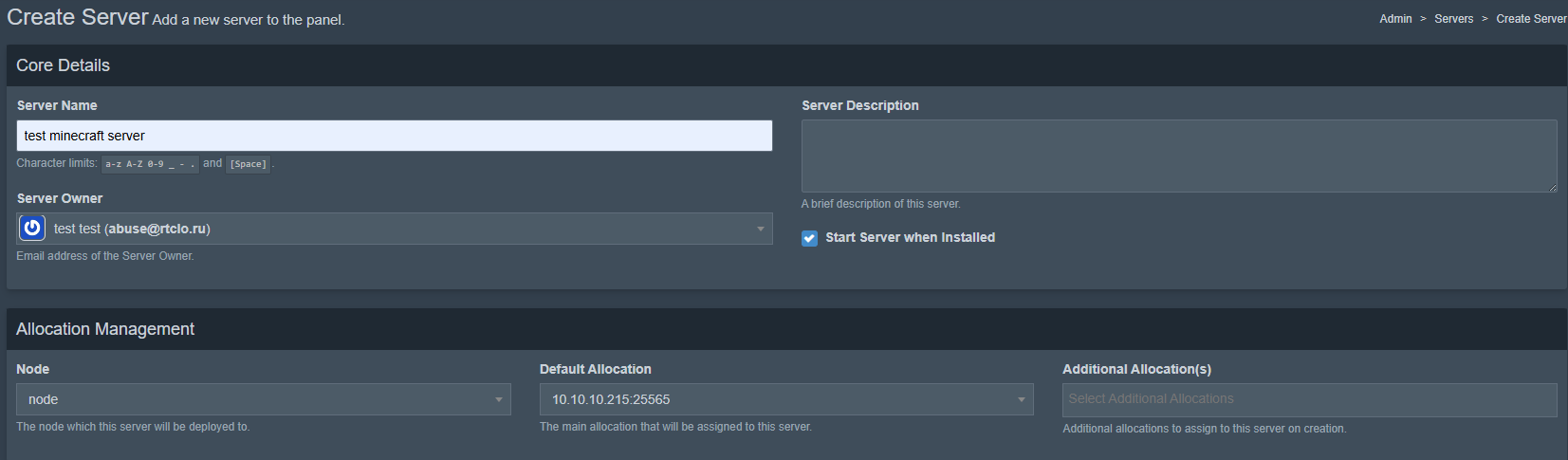Click the Allocation Management panel header
The image size is (1568, 460).
(x=786, y=329)
